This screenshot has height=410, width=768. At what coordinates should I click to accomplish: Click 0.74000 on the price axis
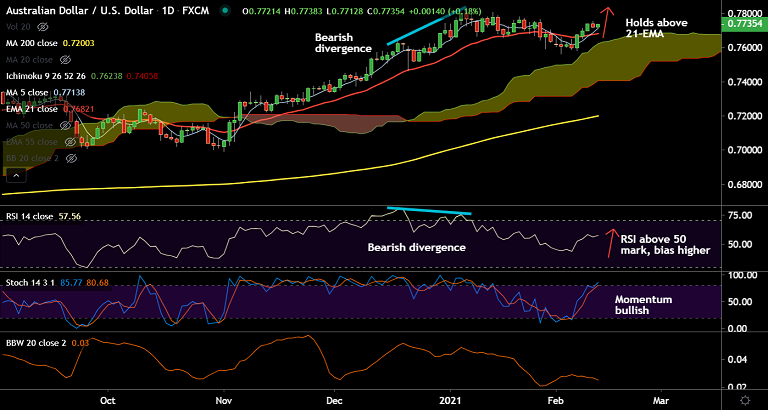tap(744, 82)
